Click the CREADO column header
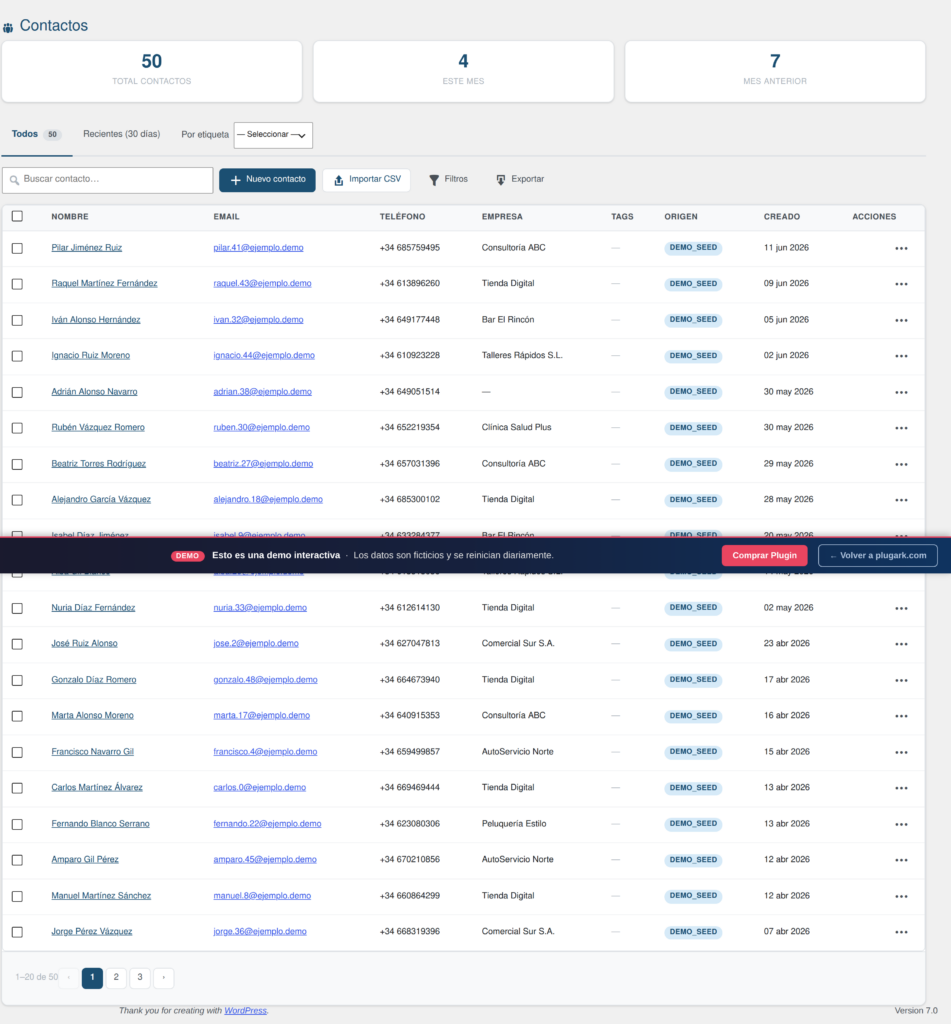Screen dimensions: 951x1024 (782, 217)
